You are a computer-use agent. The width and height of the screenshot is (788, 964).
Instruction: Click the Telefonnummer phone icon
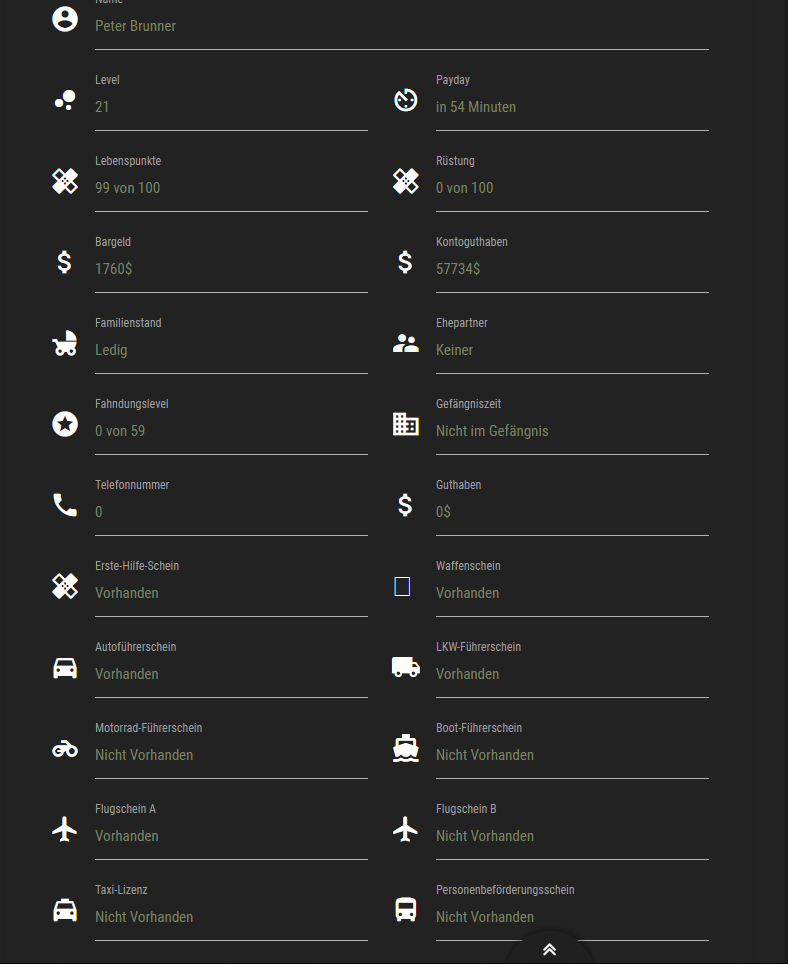pyautogui.click(x=65, y=505)
